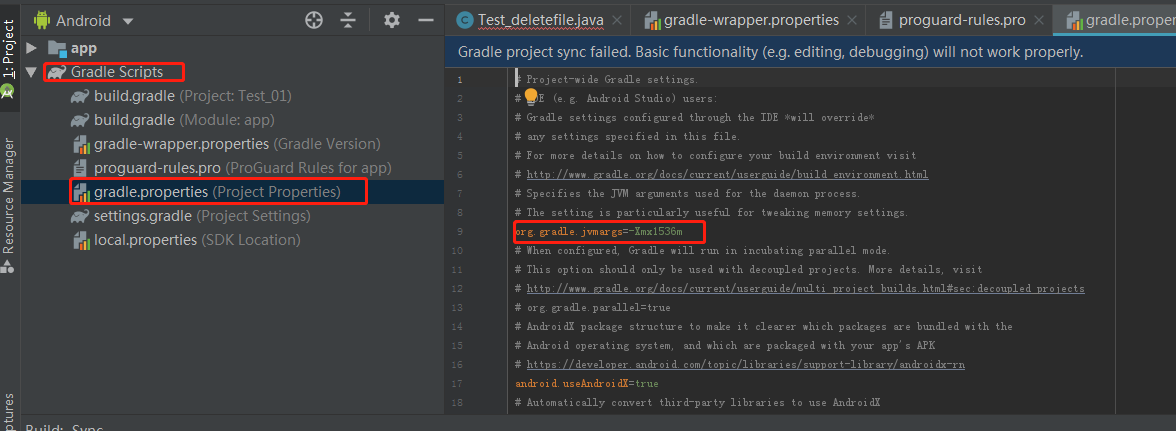Click the locate/scroll from source target icon
This screenshot has width=1176, height=431.
click(314, 20)
